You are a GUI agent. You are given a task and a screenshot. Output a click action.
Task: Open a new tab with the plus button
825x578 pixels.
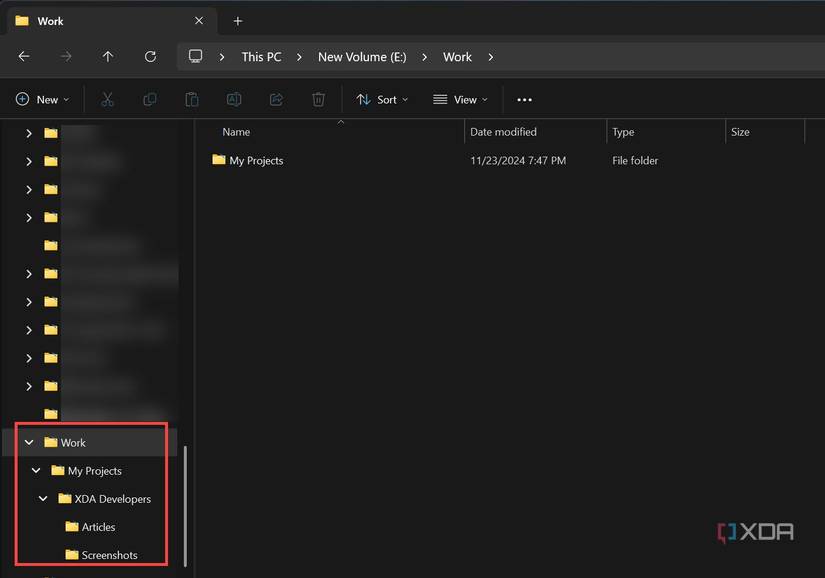pos(237,20)
